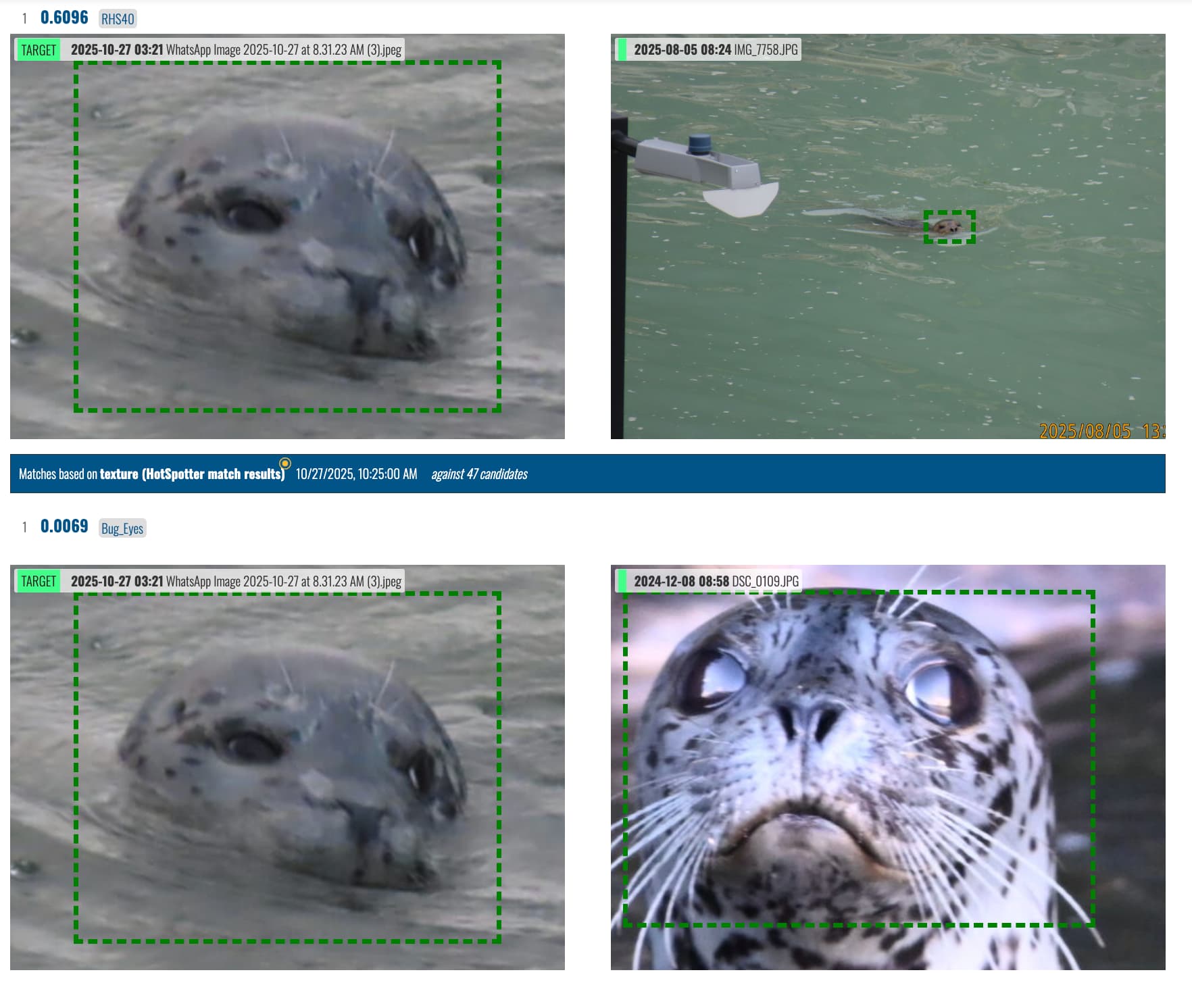Click green indicator beside DSC_0109.JPG label

point(621,581)
